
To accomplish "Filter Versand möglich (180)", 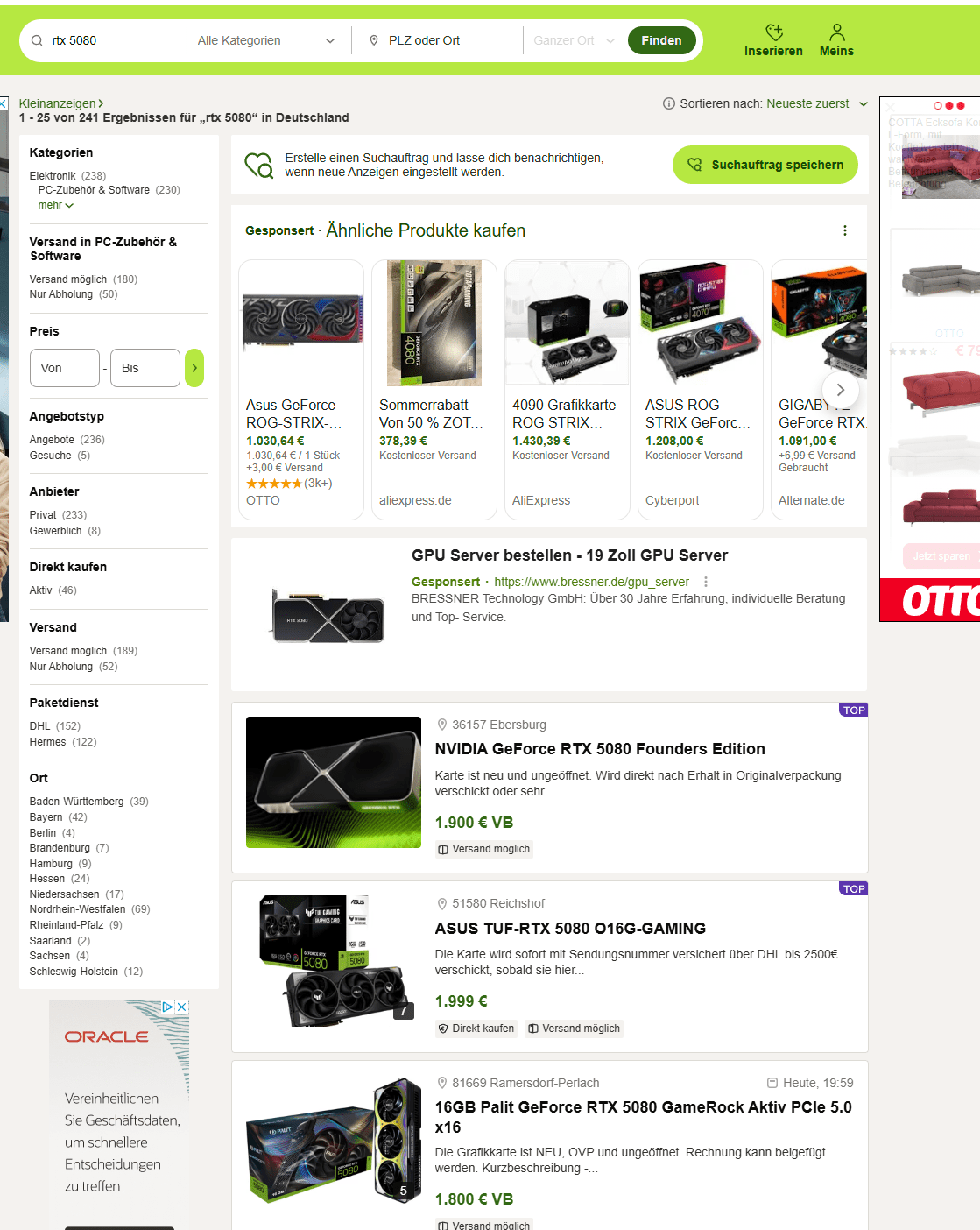I will pos(68,279).
